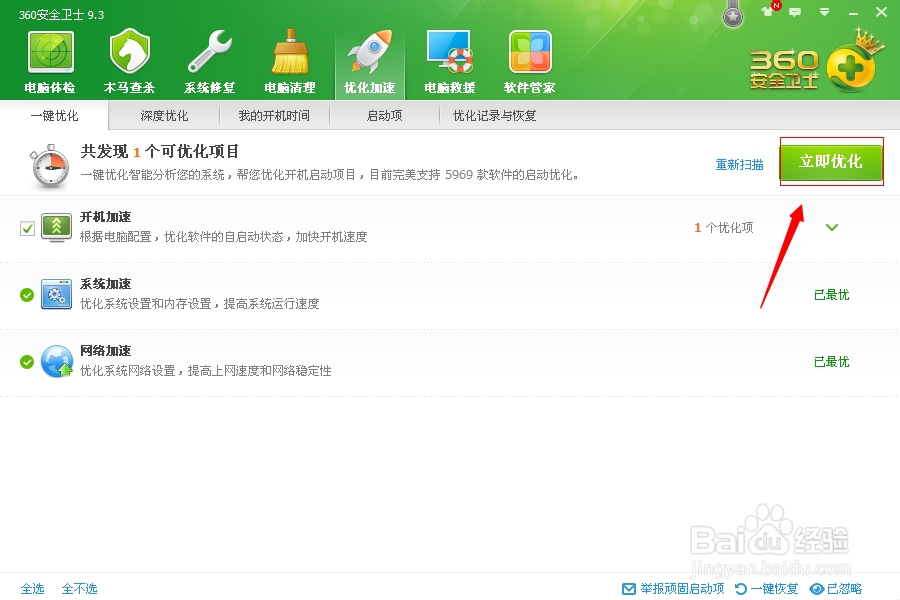Image resolution: width=900 pixels, height=600 pixels.
Task: Expand the 开机加速 details chevron
Action: (x=831, y=227)
